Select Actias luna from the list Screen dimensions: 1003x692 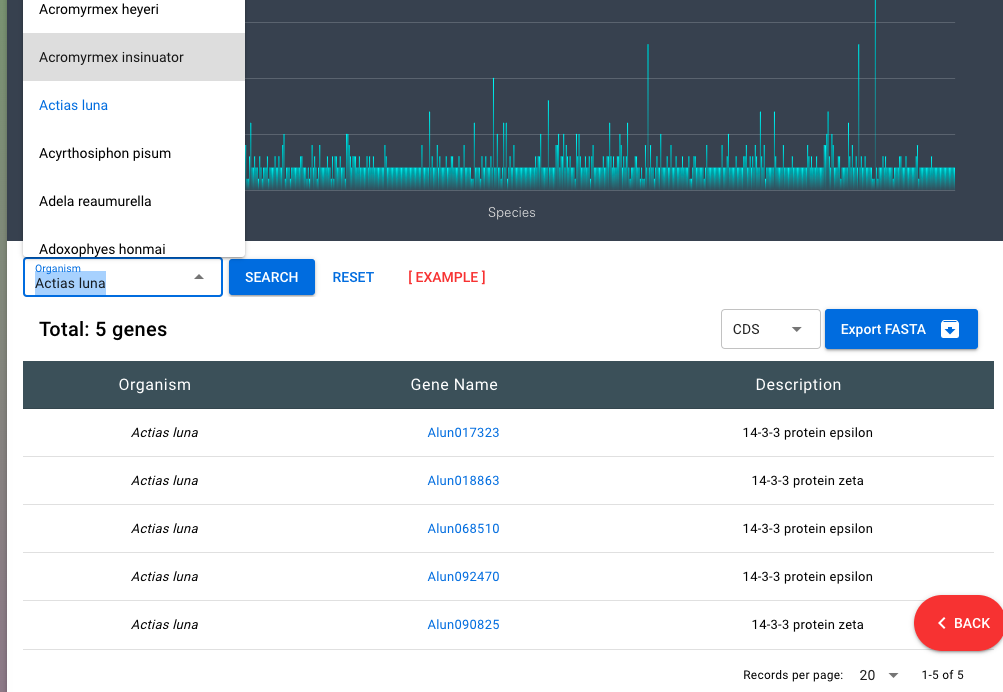[134, 106]
